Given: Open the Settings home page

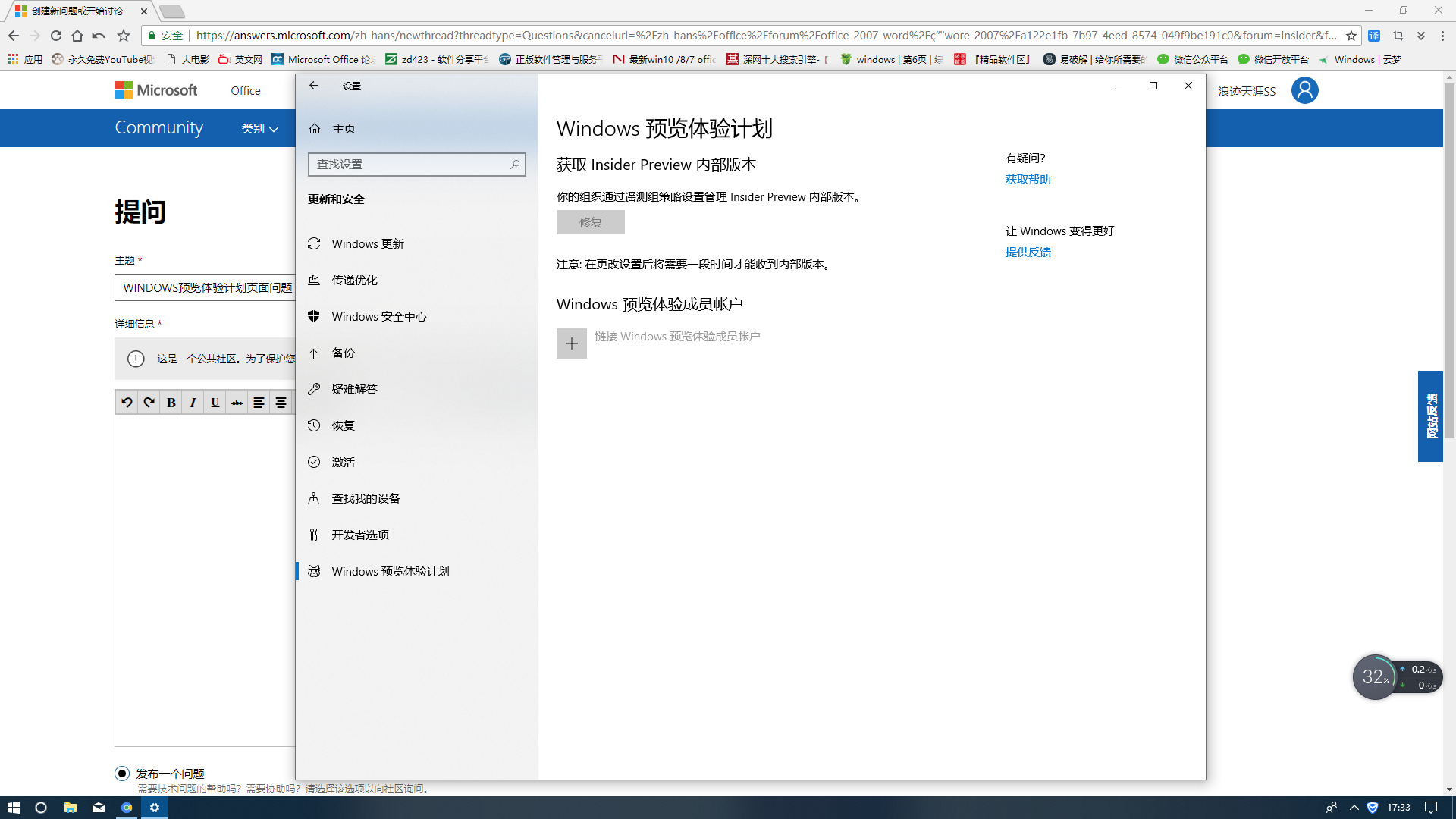Looking at the screenshot, I should click(333, 128).
